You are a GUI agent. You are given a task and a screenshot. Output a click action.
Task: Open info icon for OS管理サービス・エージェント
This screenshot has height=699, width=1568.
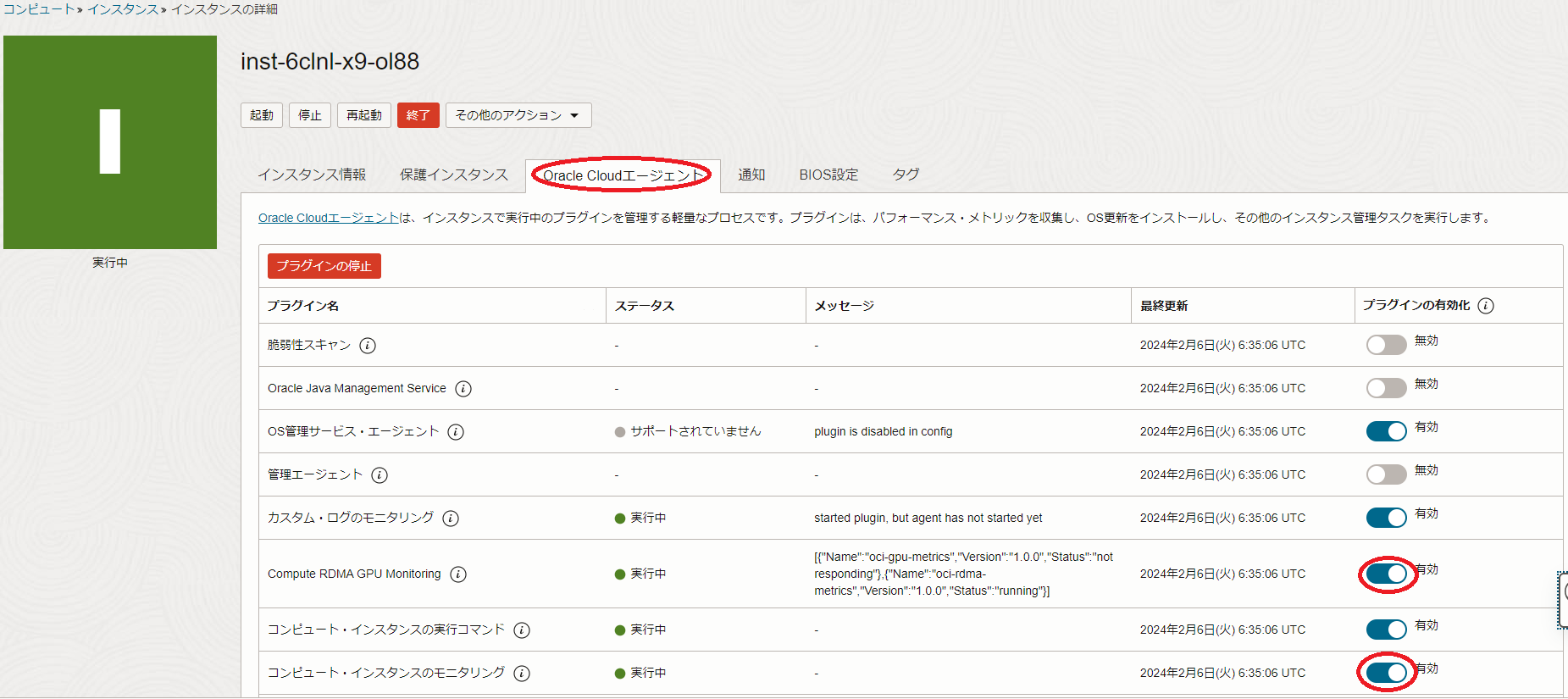[456, 432]
